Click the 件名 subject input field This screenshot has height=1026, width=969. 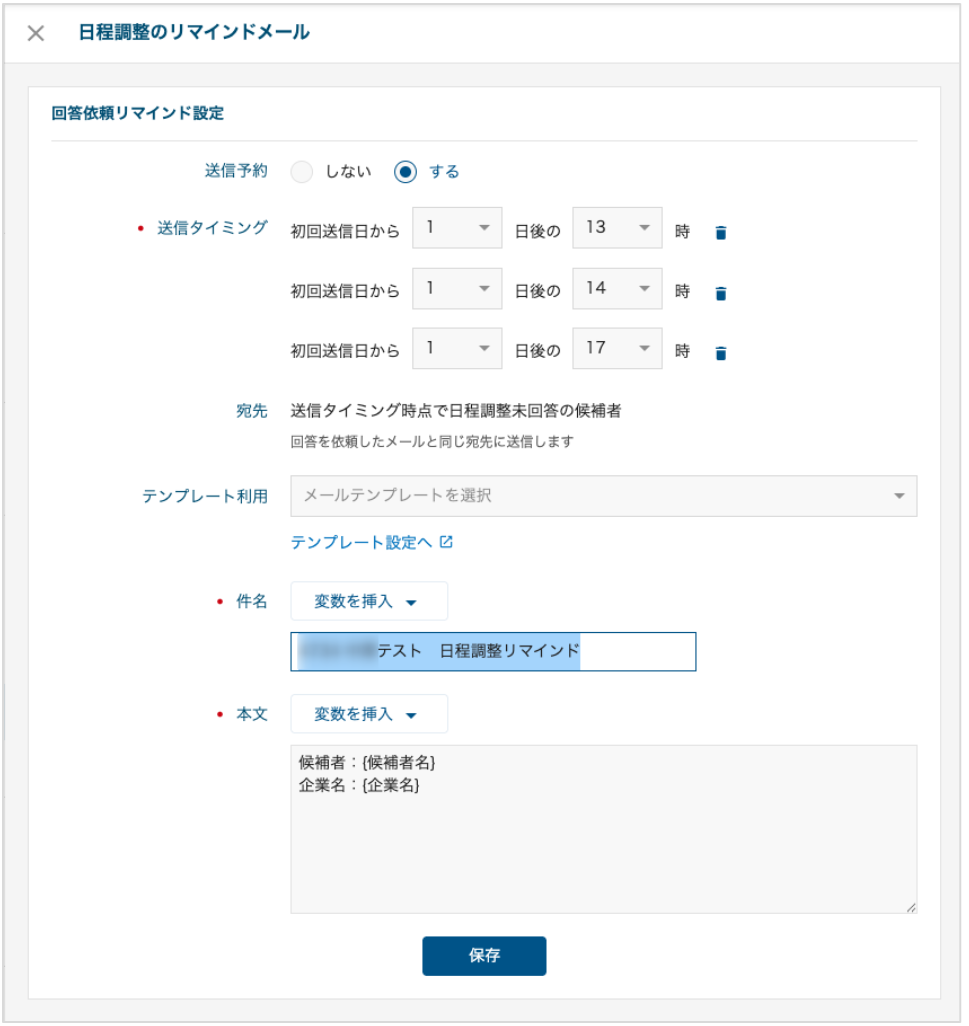(493, 651)
